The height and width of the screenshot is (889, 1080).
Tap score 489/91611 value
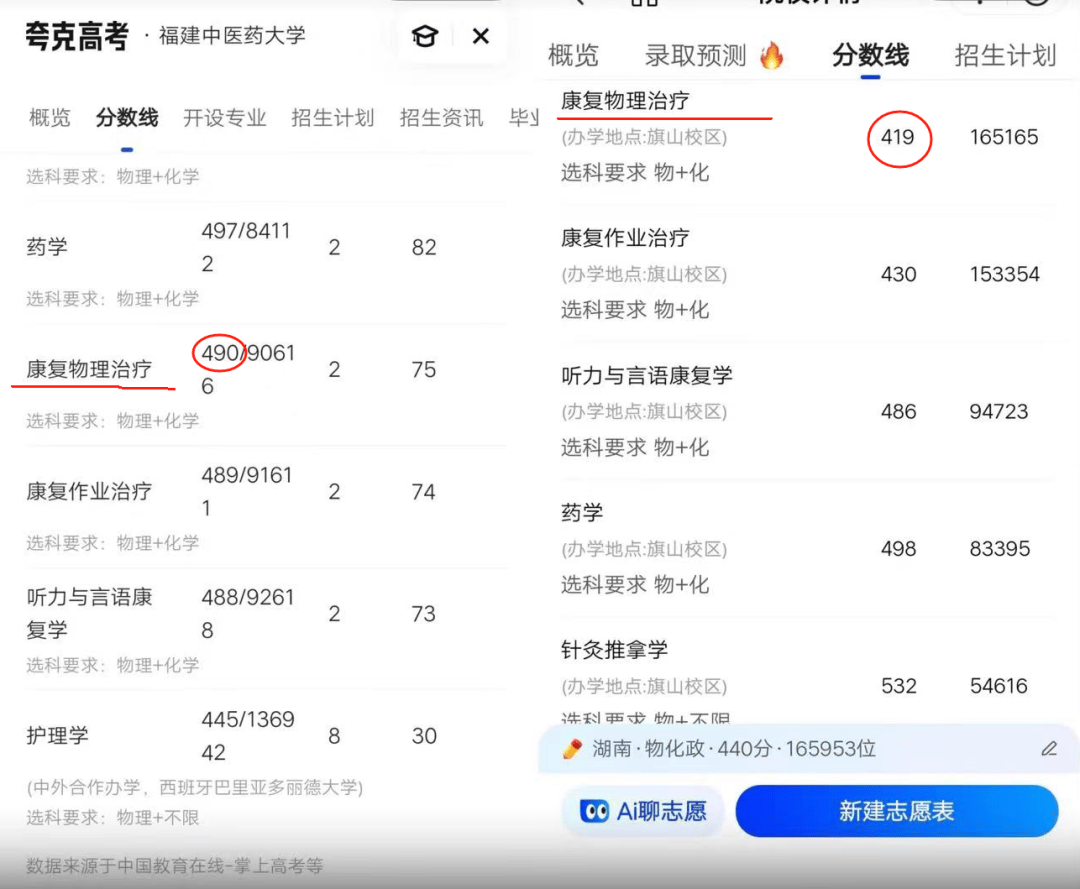(247, 492)
